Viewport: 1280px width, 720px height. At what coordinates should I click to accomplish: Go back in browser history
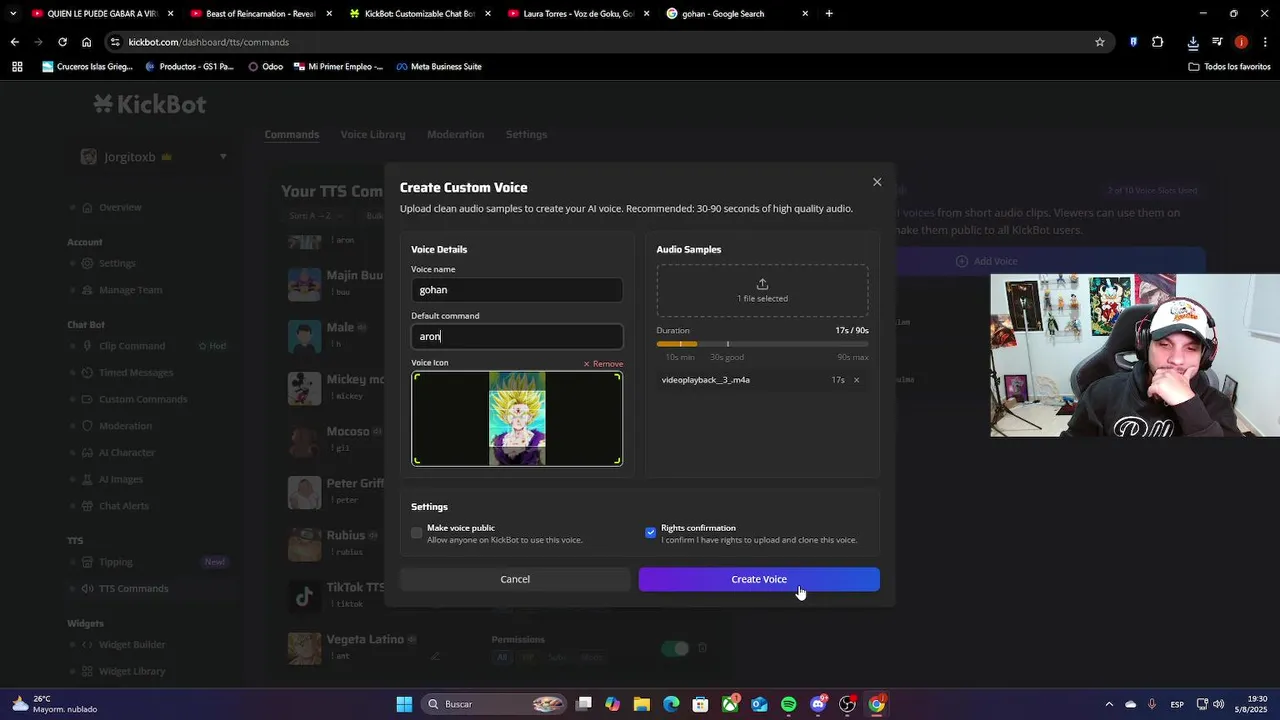[14, 42]
